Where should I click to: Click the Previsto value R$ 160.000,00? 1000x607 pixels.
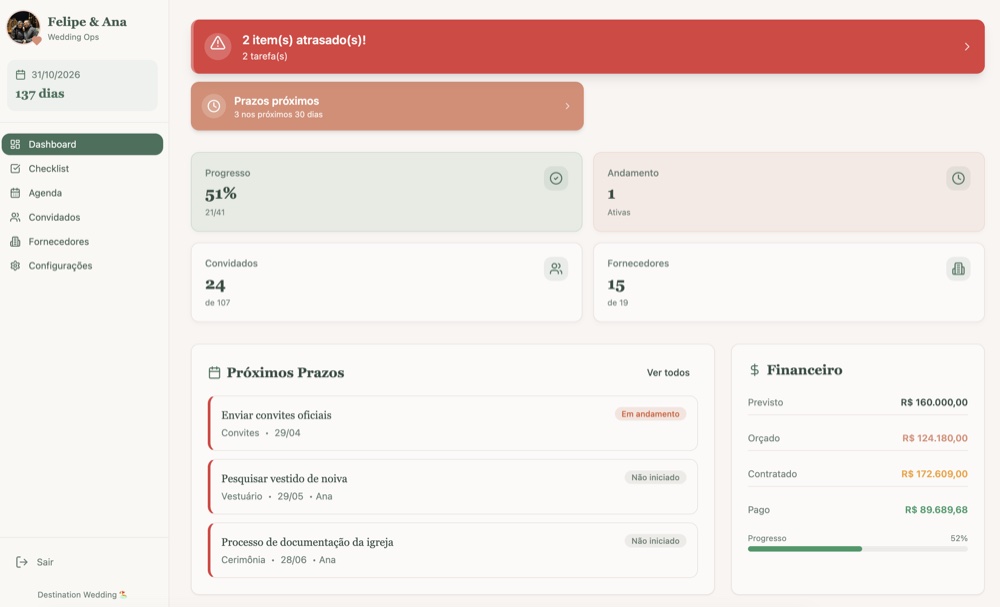pyautogui.click(x=934, y=402)
